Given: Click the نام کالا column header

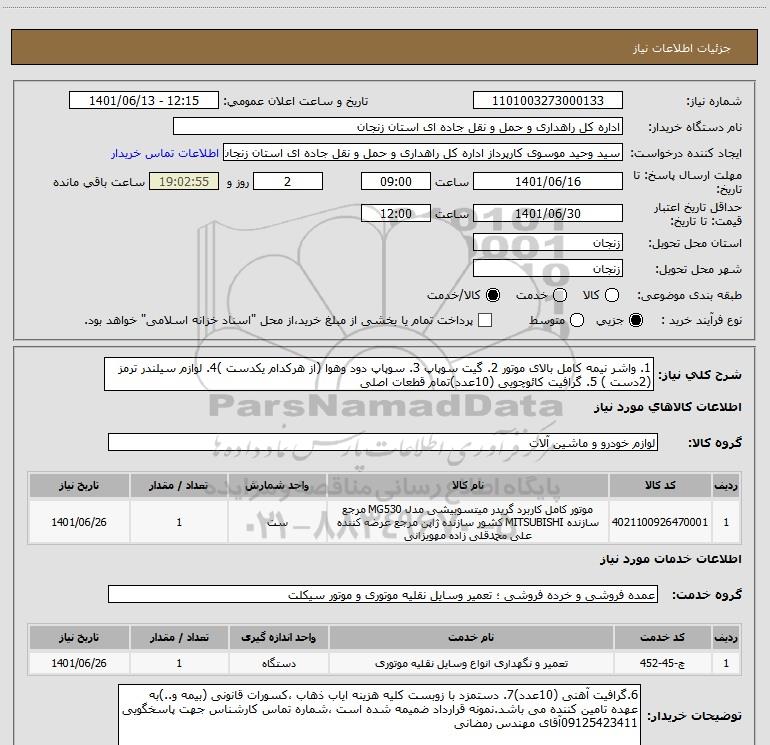Looking at the screenshot, I should click(x=468, y=485).
